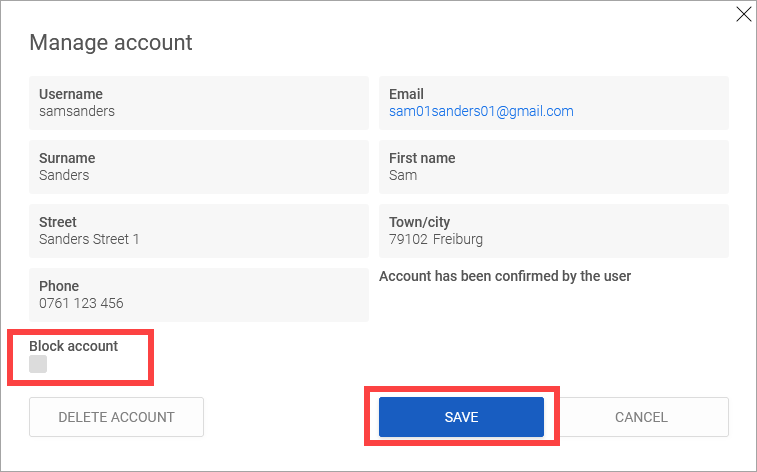757x472 pixels.
Task: Click the Sanders Street 1 address value
Action: click(x=89, y=239)
